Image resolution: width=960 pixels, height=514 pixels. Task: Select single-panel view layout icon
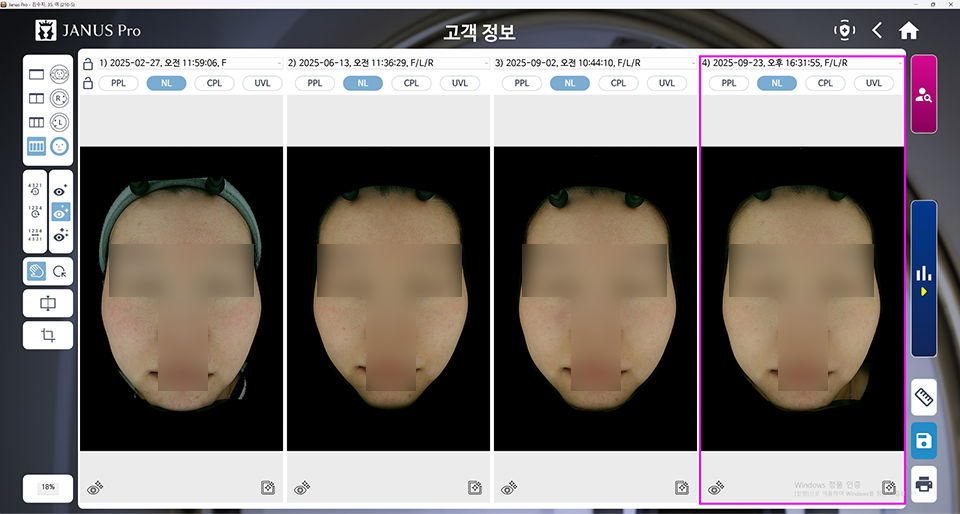(37, 74)
